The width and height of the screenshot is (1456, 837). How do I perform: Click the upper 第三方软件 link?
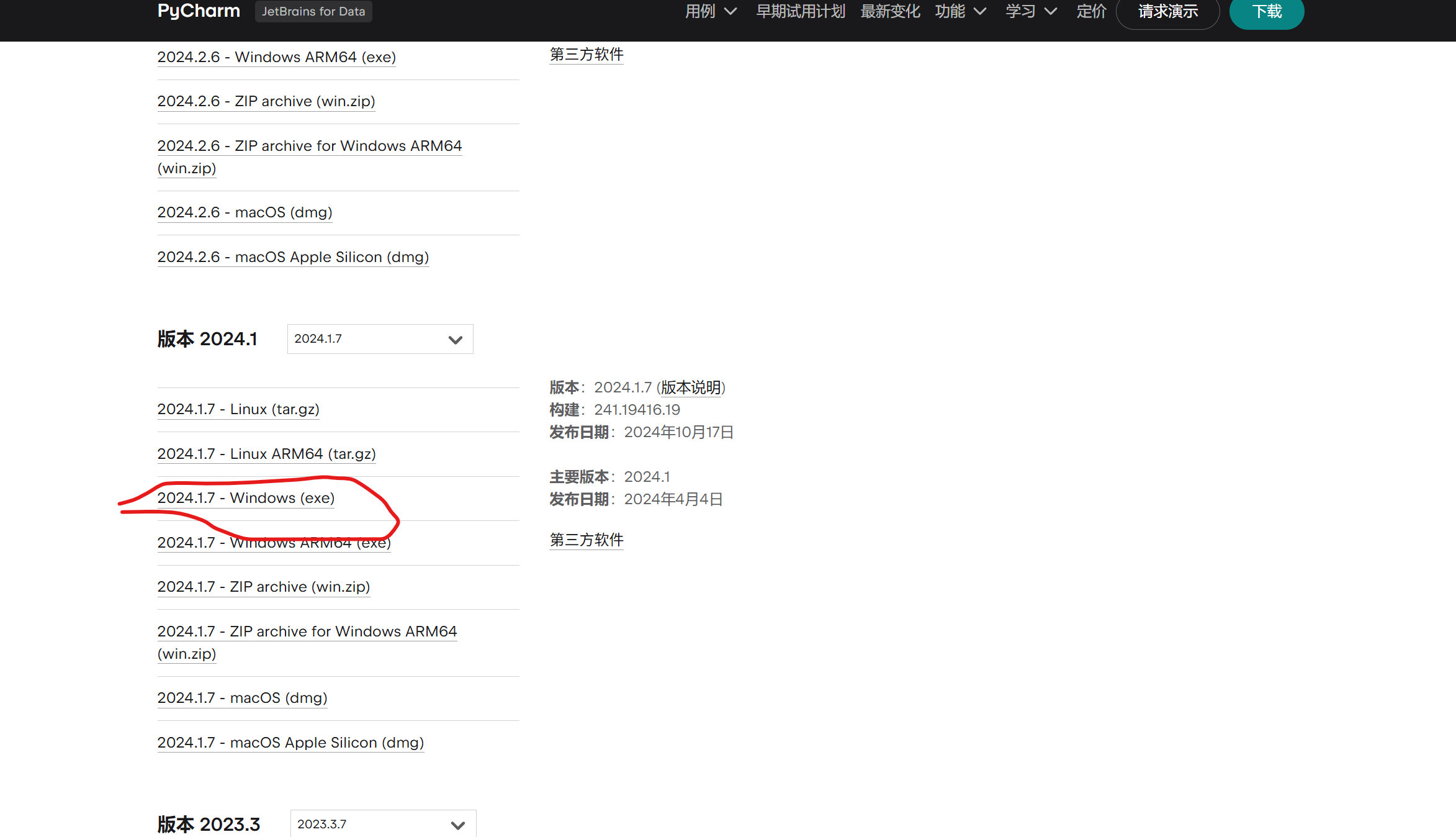pos(585,55)
